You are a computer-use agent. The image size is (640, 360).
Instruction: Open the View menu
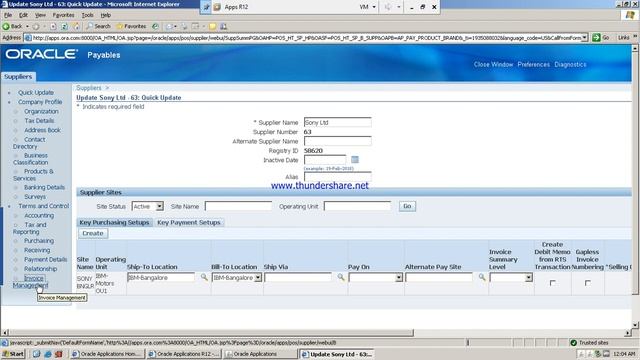tap(40, 15)
